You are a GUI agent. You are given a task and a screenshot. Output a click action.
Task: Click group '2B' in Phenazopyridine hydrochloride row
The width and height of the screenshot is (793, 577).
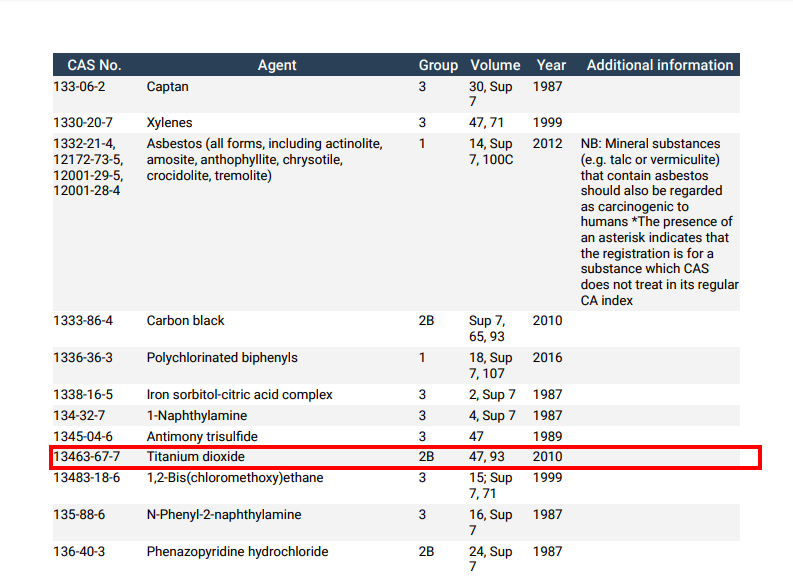click(x=426, y=552)
